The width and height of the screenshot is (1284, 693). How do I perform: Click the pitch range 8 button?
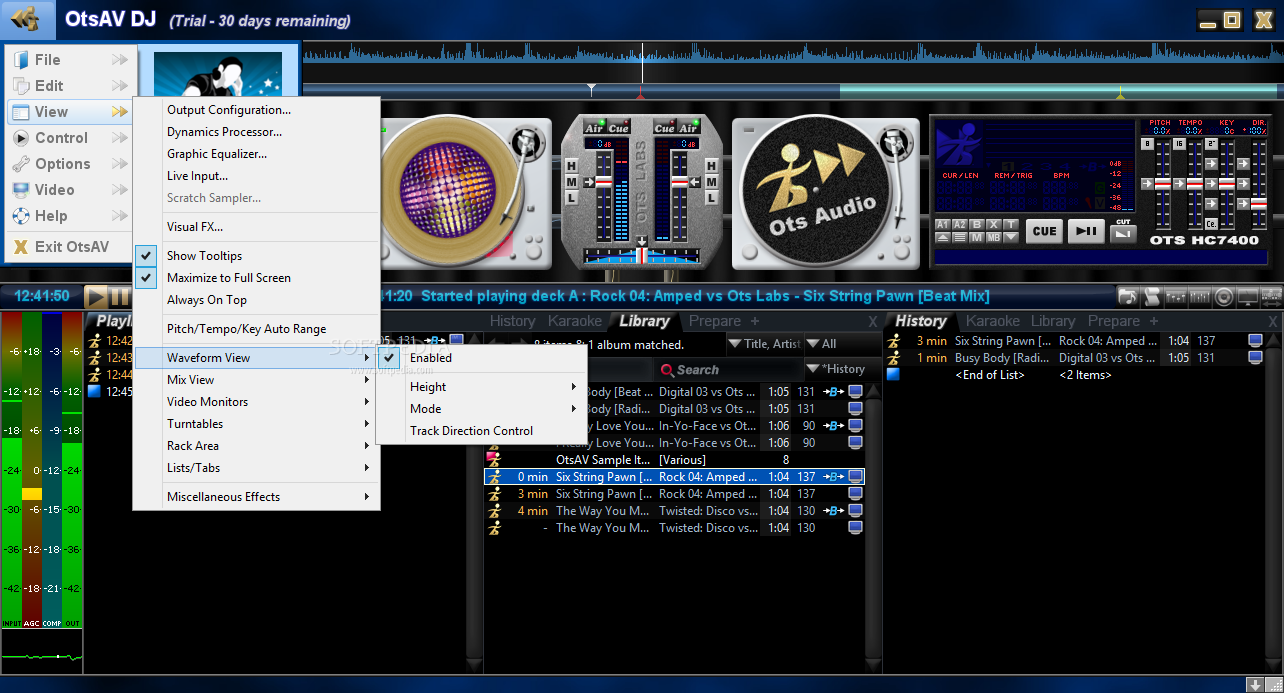tap(1147, 144)
